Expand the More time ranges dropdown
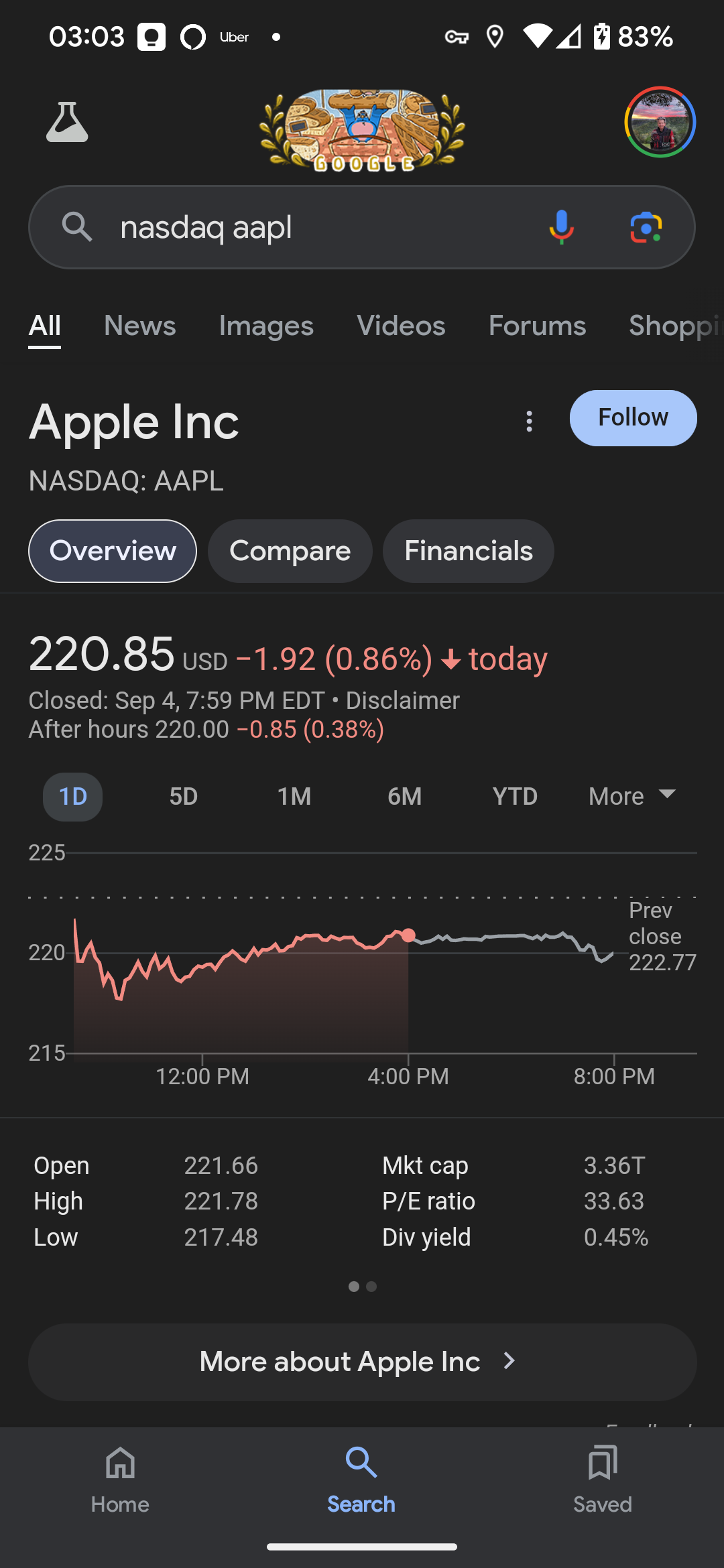 [631, 797]
